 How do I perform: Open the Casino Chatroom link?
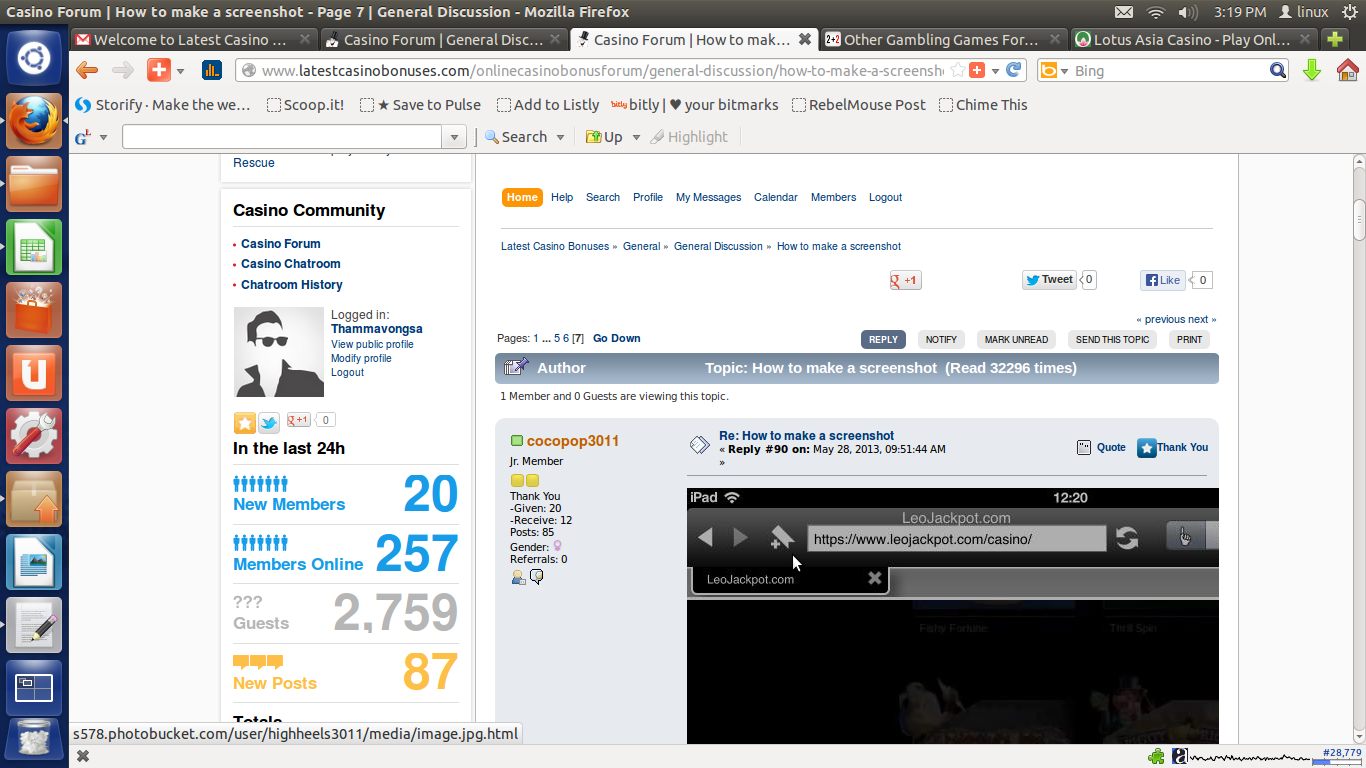pos(290,264)
